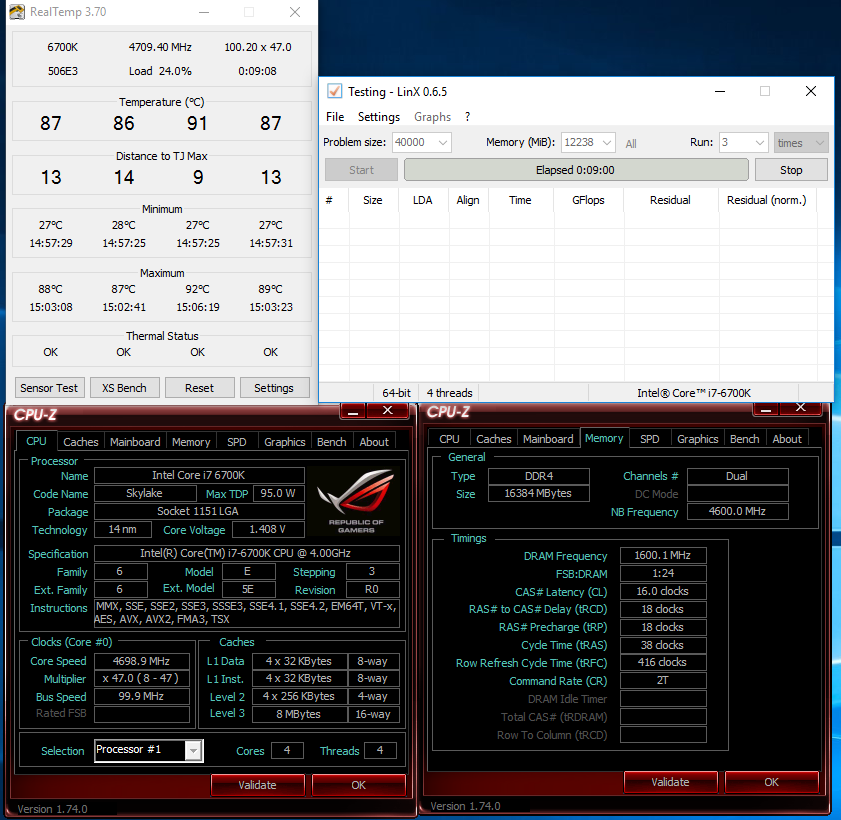This screenshot has width=841, height=820.
Task: Click the Load 24.0% reading in RealTemp
Action: (x=160, y=71)
